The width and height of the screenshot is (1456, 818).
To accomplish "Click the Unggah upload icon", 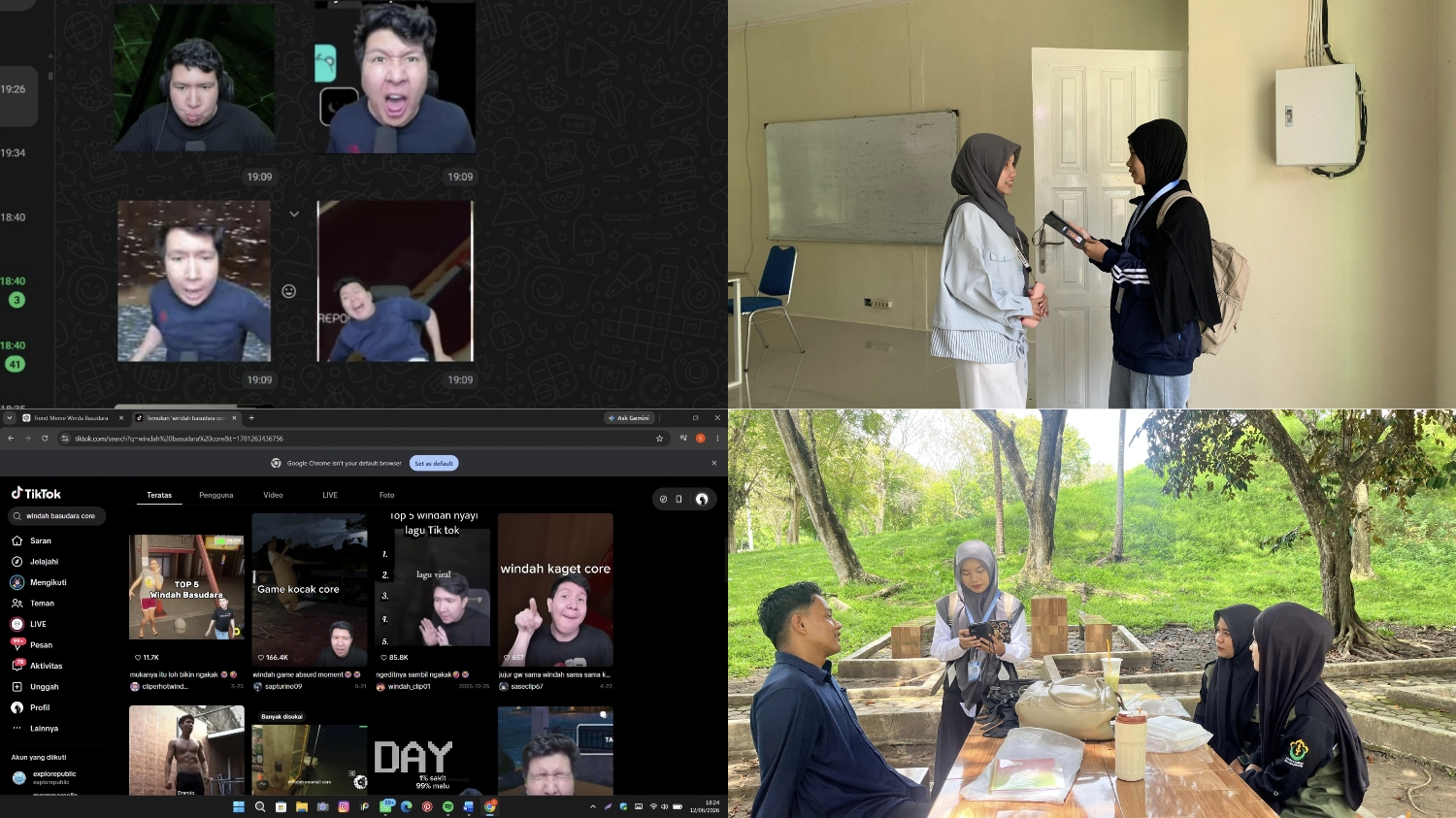I will pos(17,687).
